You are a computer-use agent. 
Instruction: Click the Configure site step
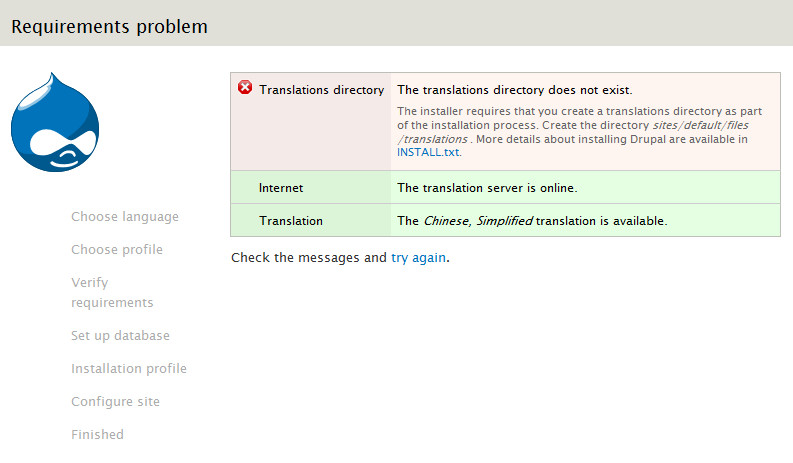[115, 402]
